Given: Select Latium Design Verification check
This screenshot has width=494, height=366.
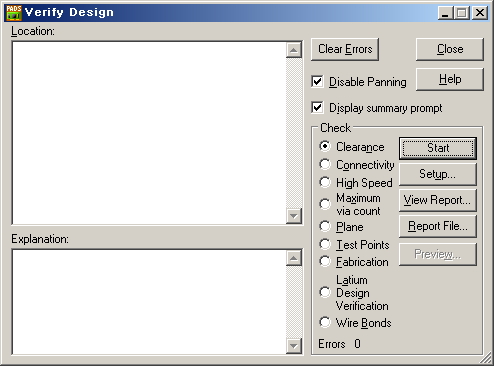Looking at the screenshot, I should [x=325, y=292].
